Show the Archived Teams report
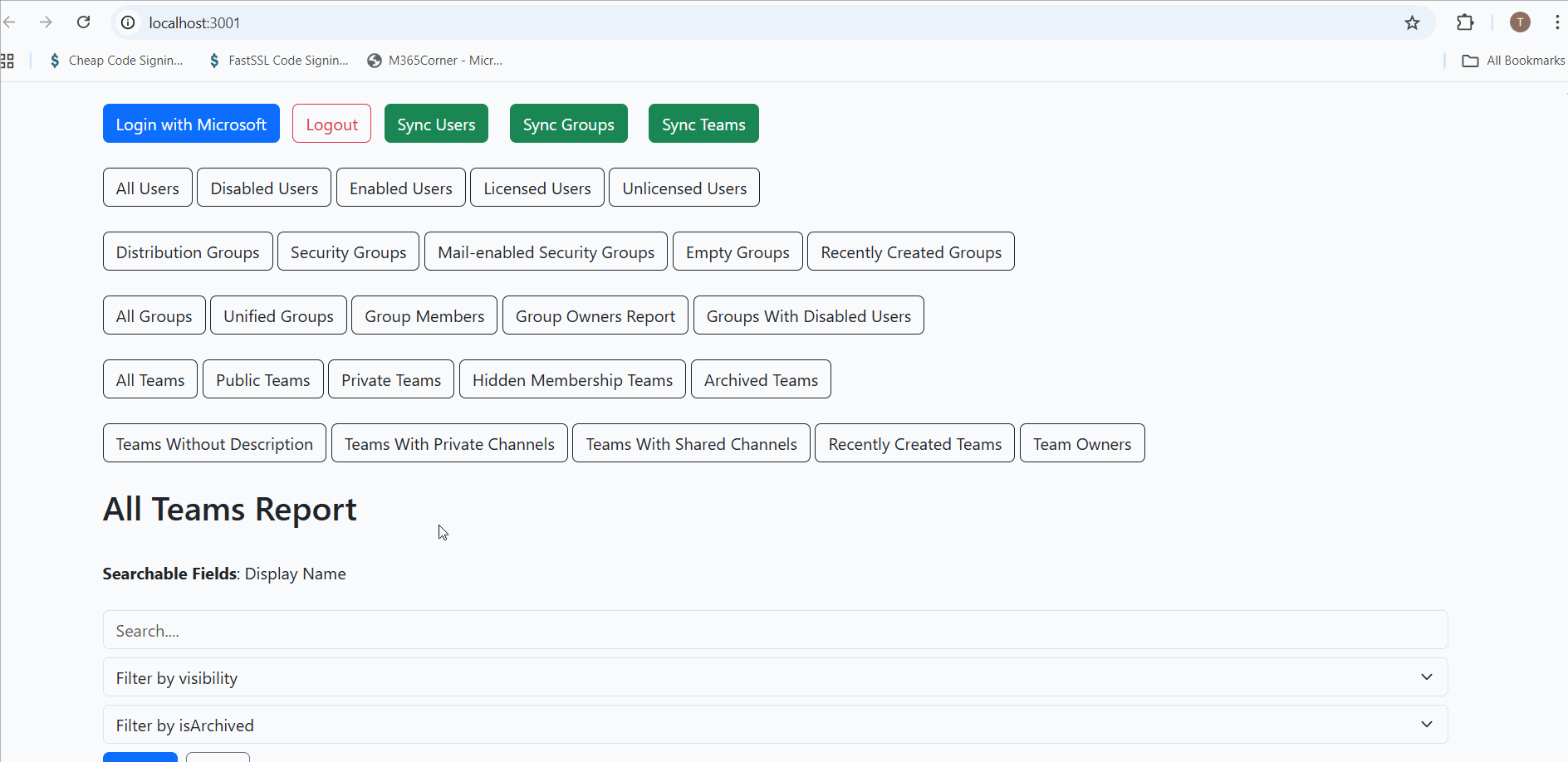Viewport: 1568px width, 762px height. coord(761,379)
